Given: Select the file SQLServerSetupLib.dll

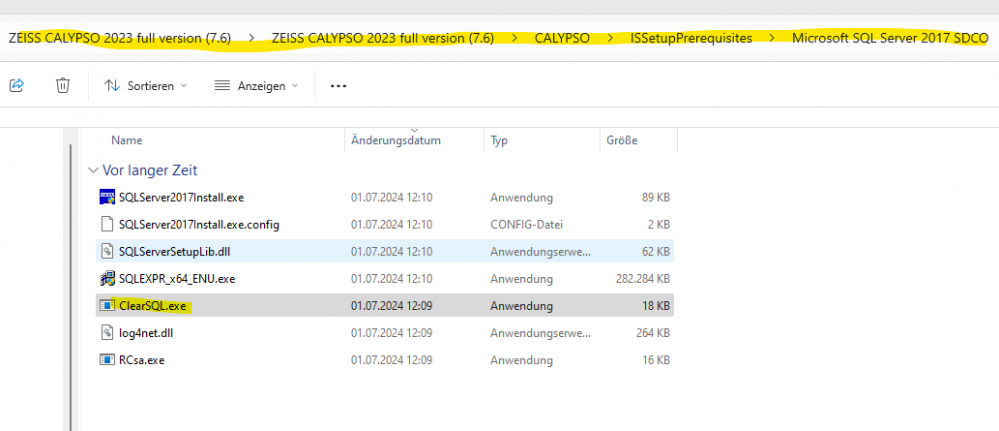Looking at the screenshot, I should (385, 251).
